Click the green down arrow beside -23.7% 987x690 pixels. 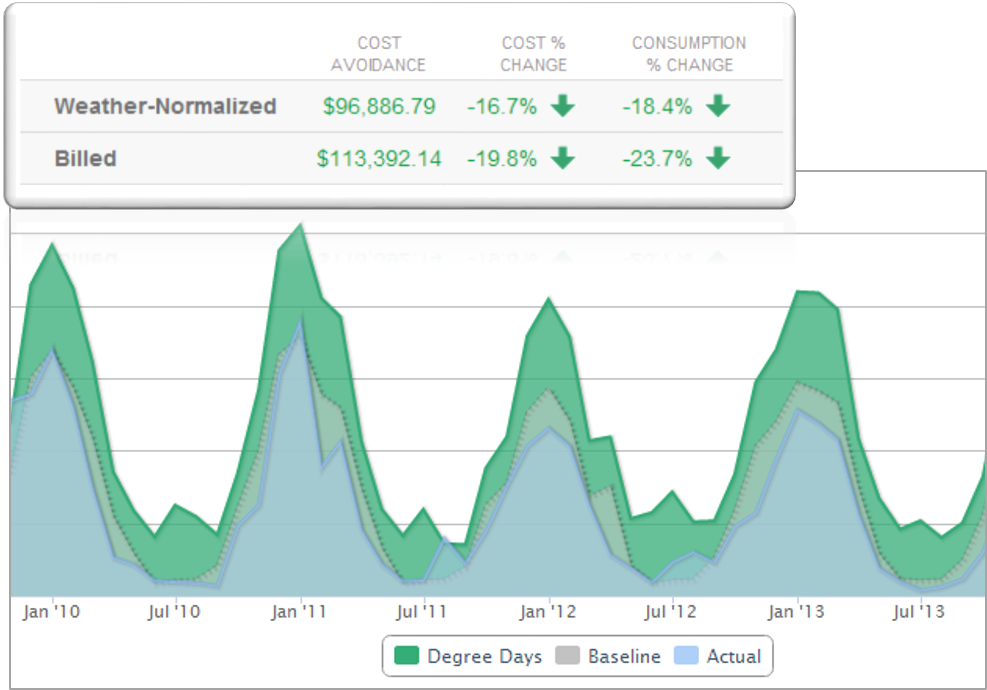pyautogui.click(x=718, y=158)
